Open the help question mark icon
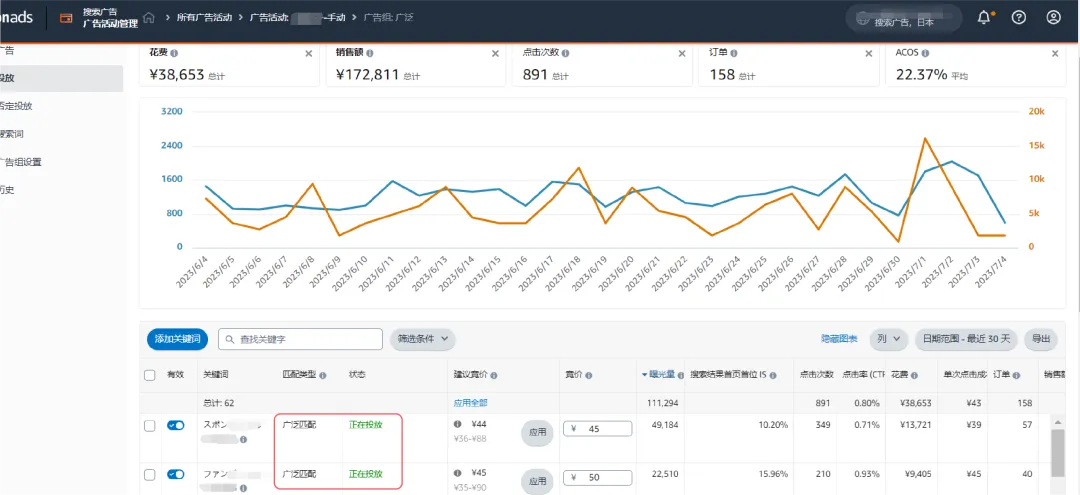This screenshot has width=1080, height=495. 1019,18
